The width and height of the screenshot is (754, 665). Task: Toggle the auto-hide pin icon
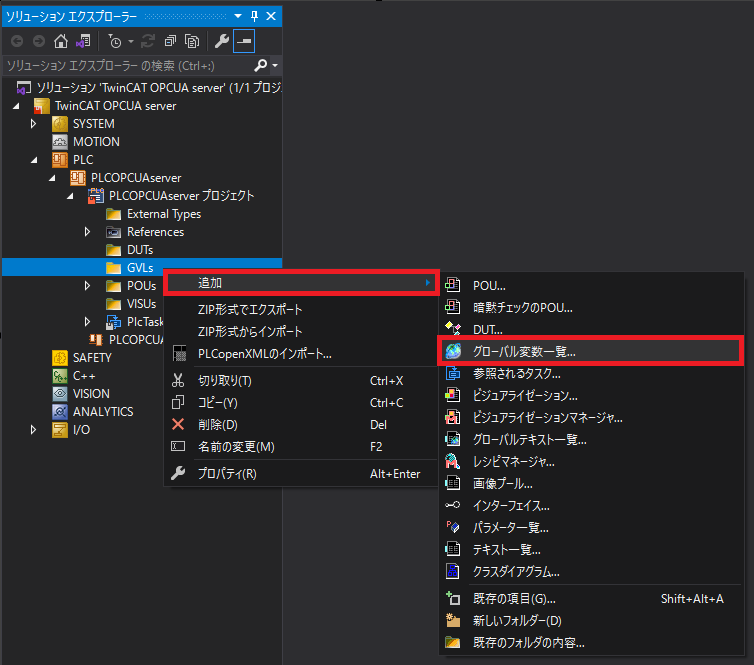pyautogui.click(x=254, y=16)
